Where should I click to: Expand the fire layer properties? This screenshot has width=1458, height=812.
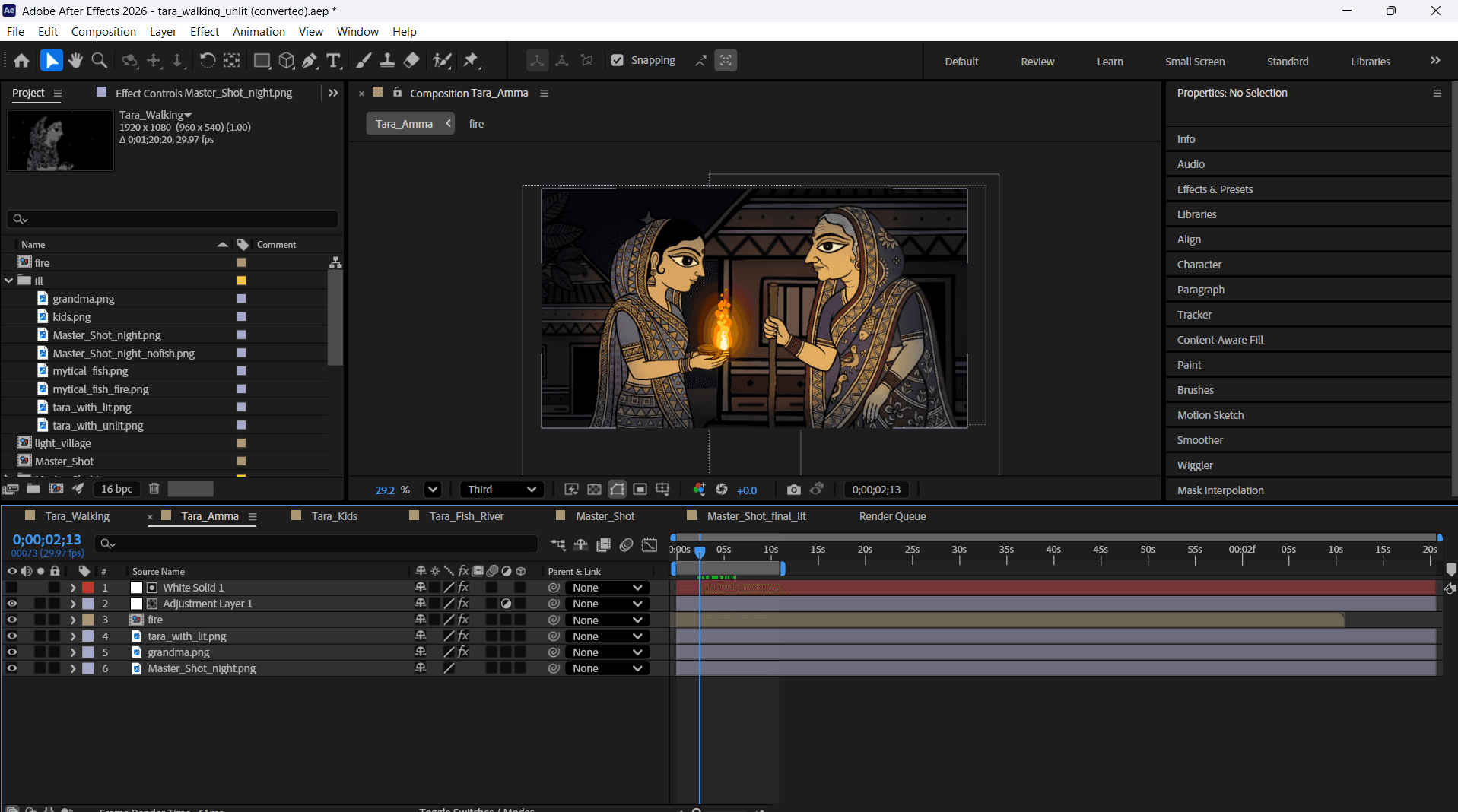[73, 620]
